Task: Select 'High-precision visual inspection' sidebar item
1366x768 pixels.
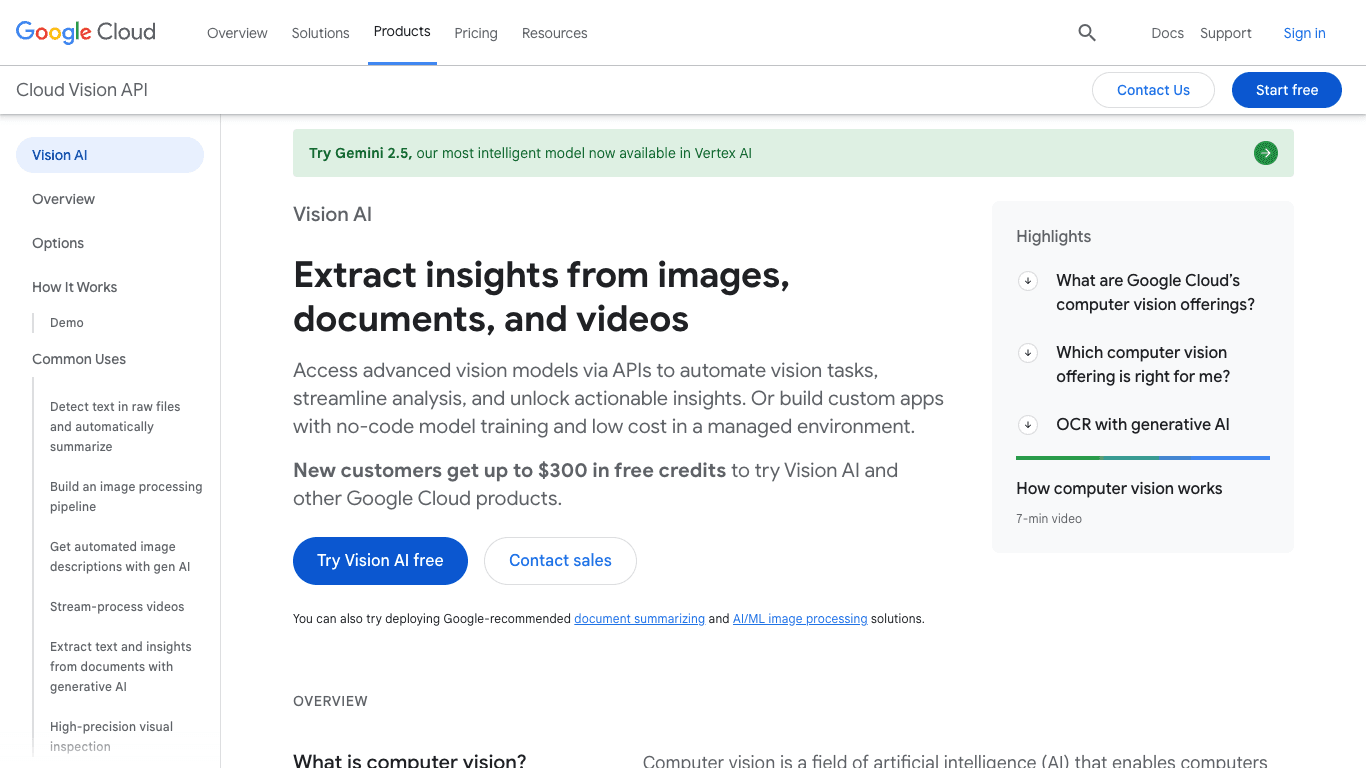Action: point(111,737)
